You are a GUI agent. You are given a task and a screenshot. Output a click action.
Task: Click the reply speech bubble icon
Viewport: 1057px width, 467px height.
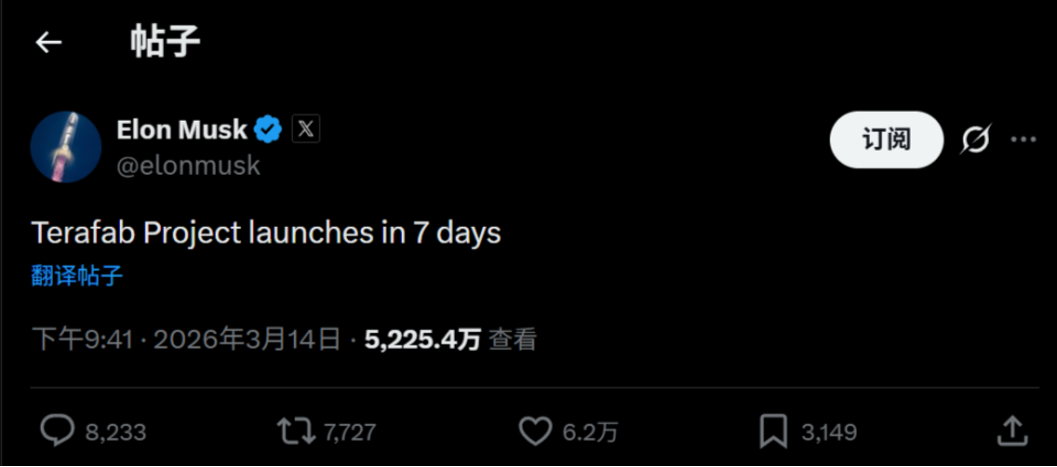(57, 431)
